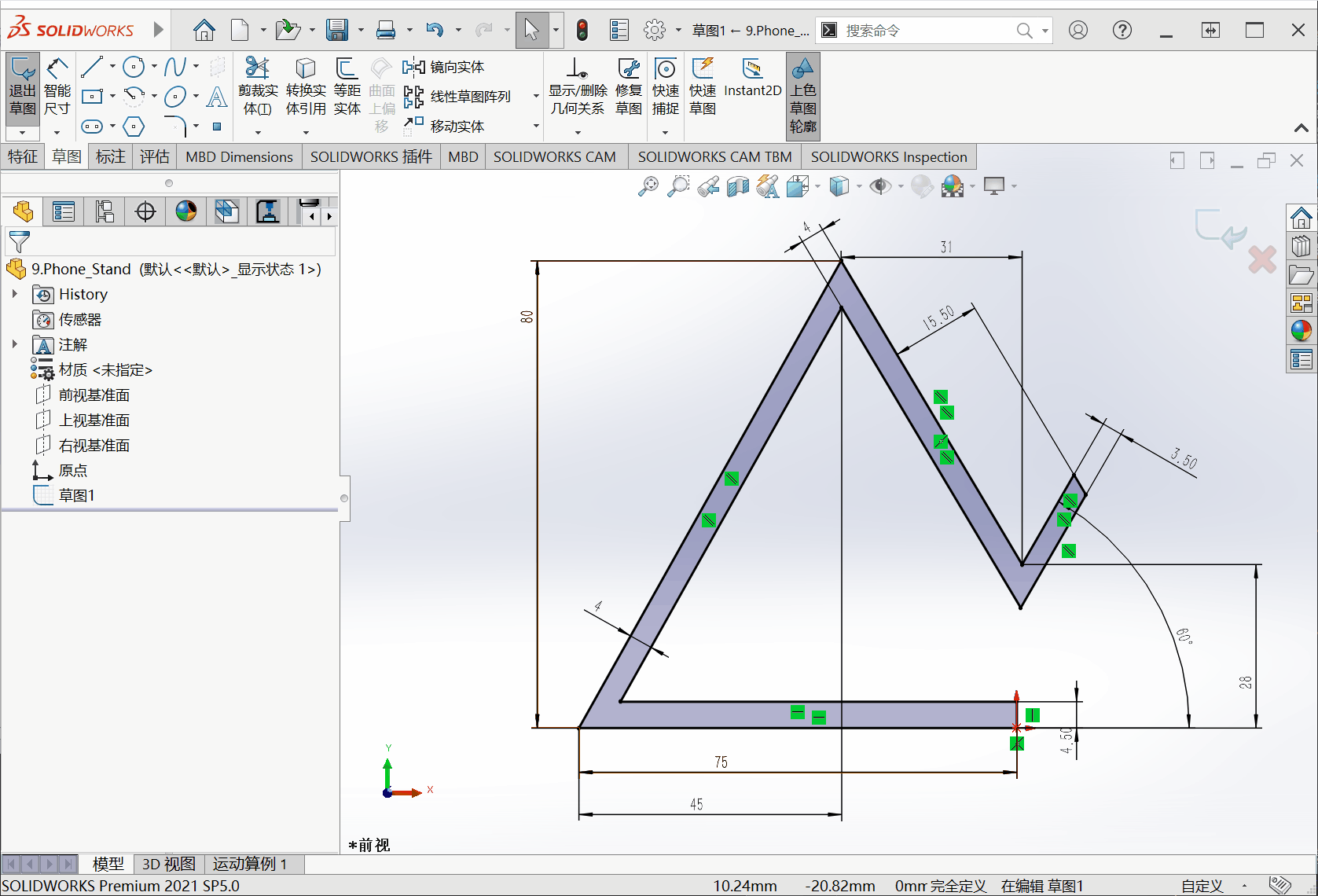This screenshot has height=896, width=1318.
Task: Click the Exit Sketch button
Action: [23, 87]
